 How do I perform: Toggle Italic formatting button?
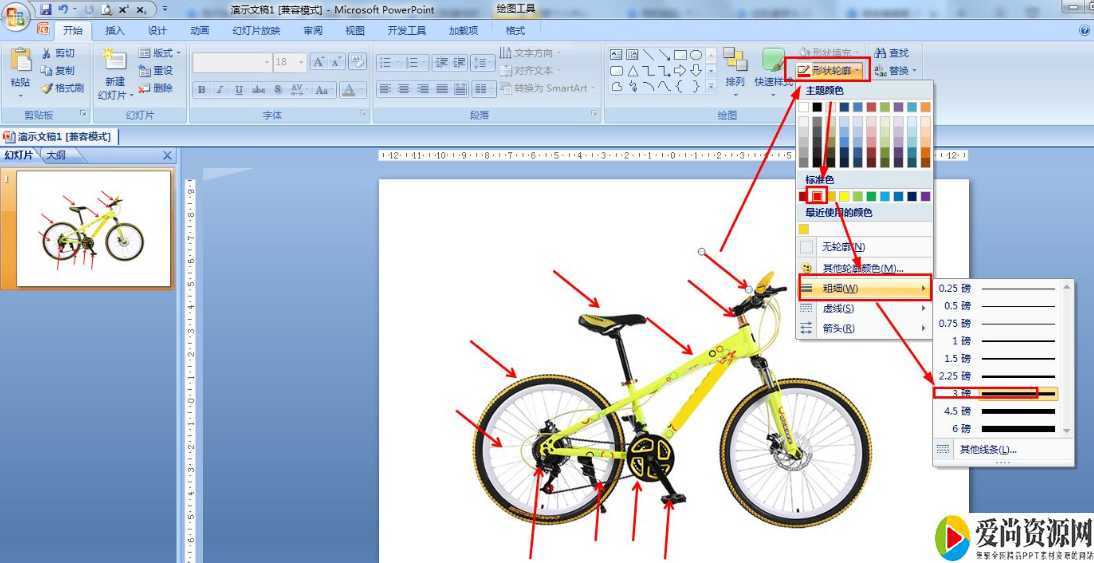click(220, 90)
